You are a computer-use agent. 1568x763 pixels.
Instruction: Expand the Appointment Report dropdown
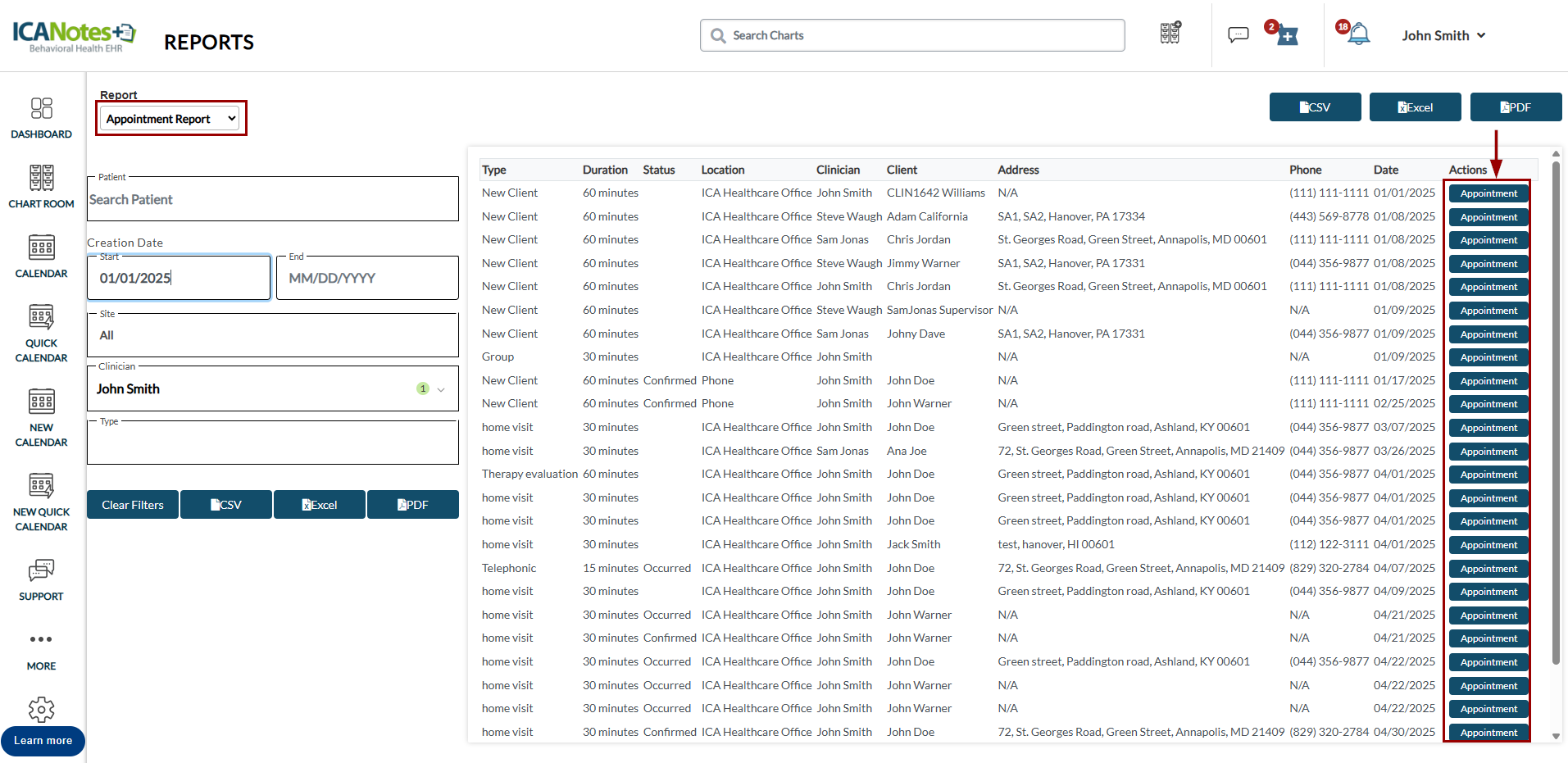pos(170,119)
